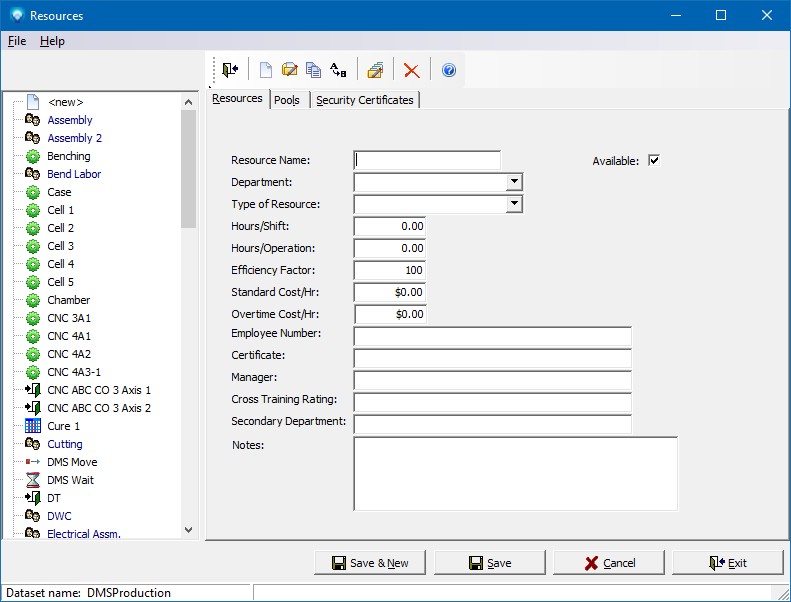Click the blank page New icon
The width and height of the screenshot is (791, 602).
tap(266, 70)
